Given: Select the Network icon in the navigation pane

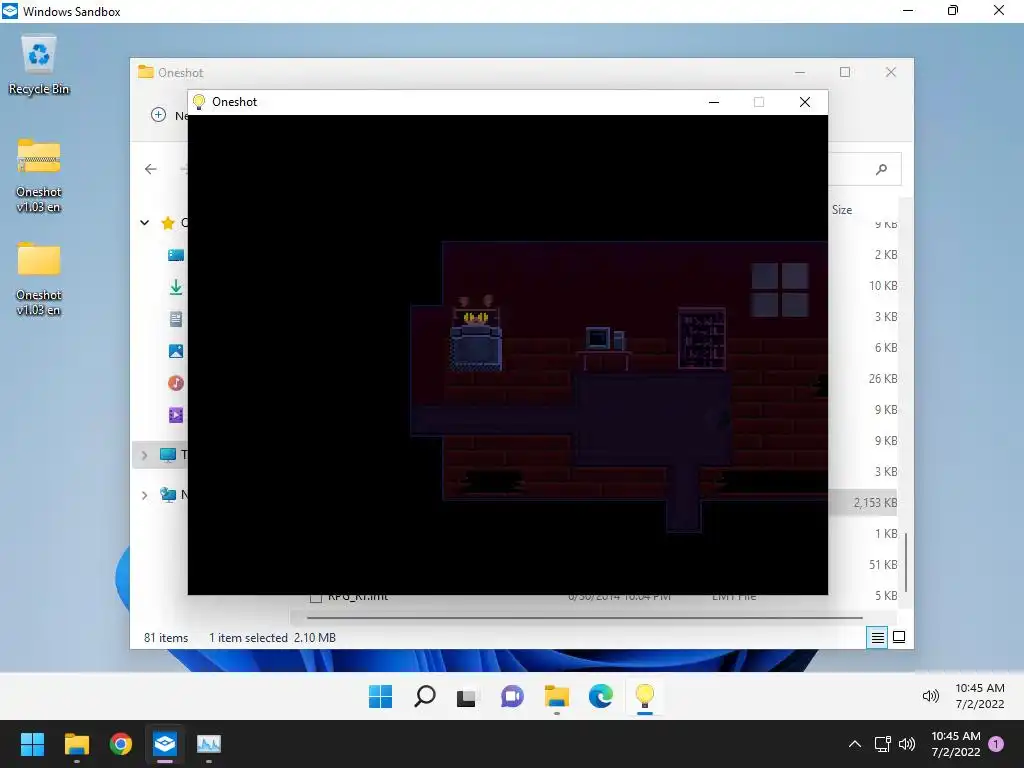Looking at the screenshot, I should [168, 494].
